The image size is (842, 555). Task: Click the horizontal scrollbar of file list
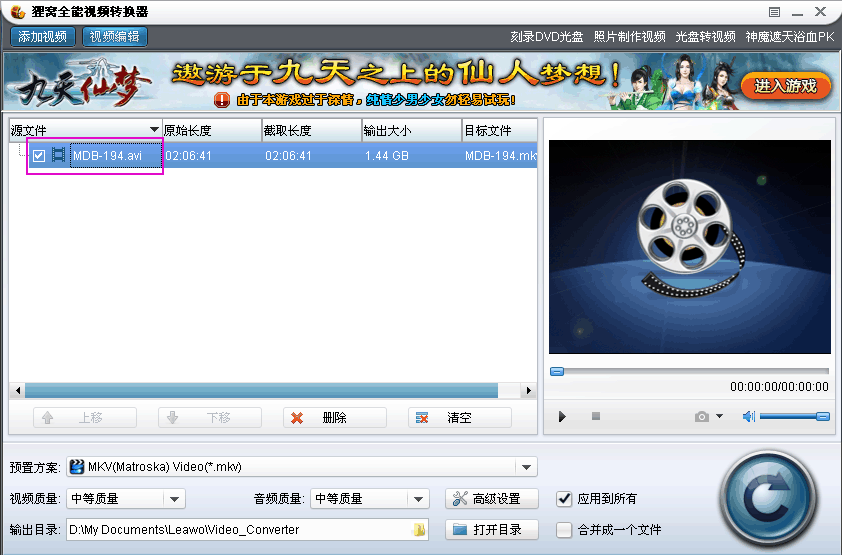pos(261,390)
